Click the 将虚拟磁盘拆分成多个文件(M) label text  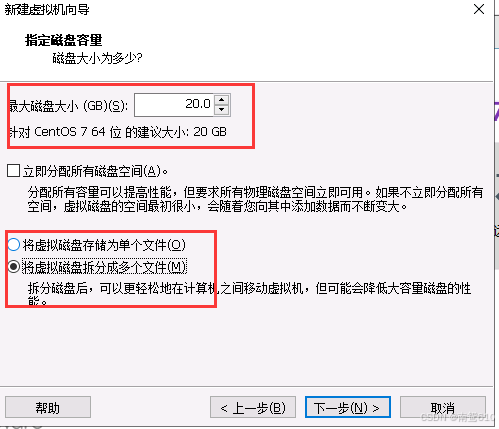coord(104,267)
